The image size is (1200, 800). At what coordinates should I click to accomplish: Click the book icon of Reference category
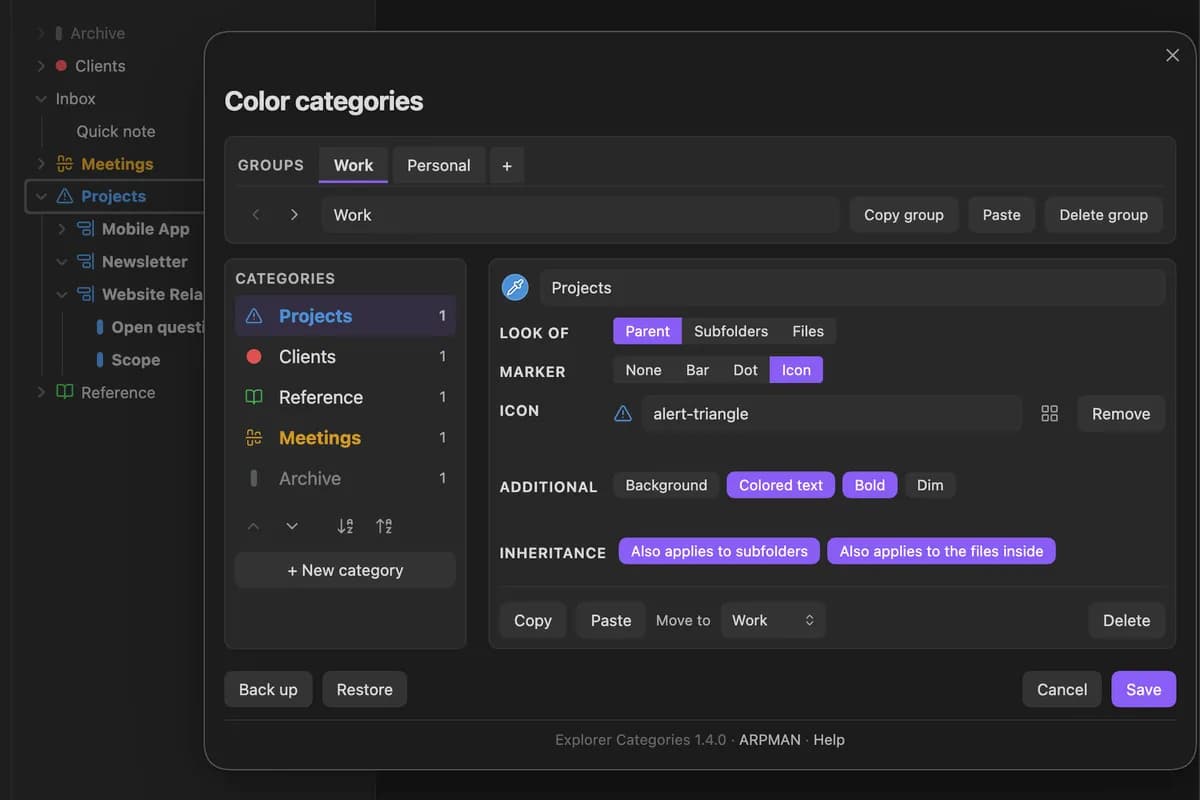(x=254, y=397)
